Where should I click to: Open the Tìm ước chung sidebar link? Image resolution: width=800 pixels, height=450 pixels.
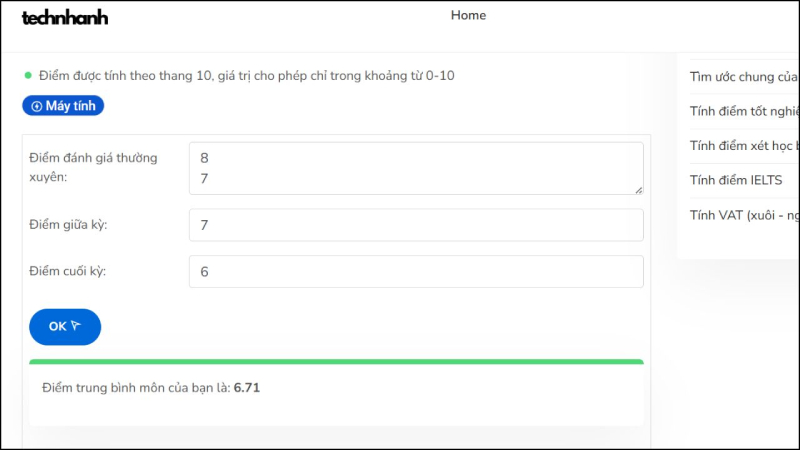coord(744,77)
